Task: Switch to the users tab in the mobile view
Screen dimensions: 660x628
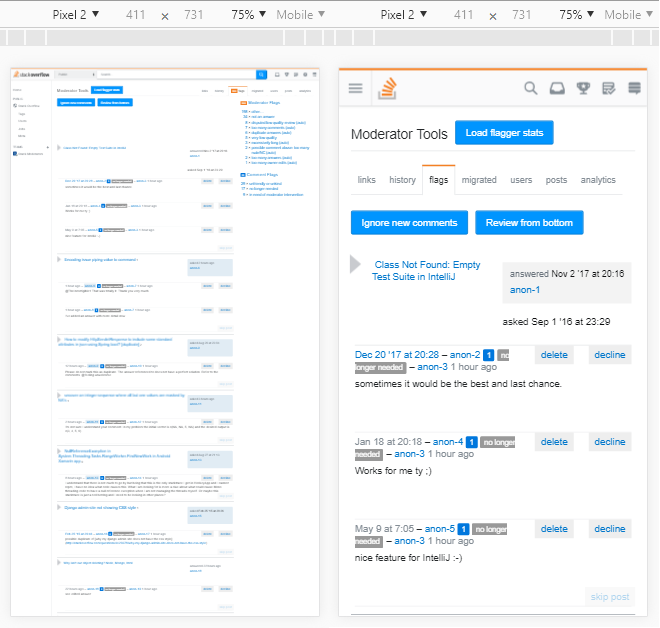Action: (521, 180)
